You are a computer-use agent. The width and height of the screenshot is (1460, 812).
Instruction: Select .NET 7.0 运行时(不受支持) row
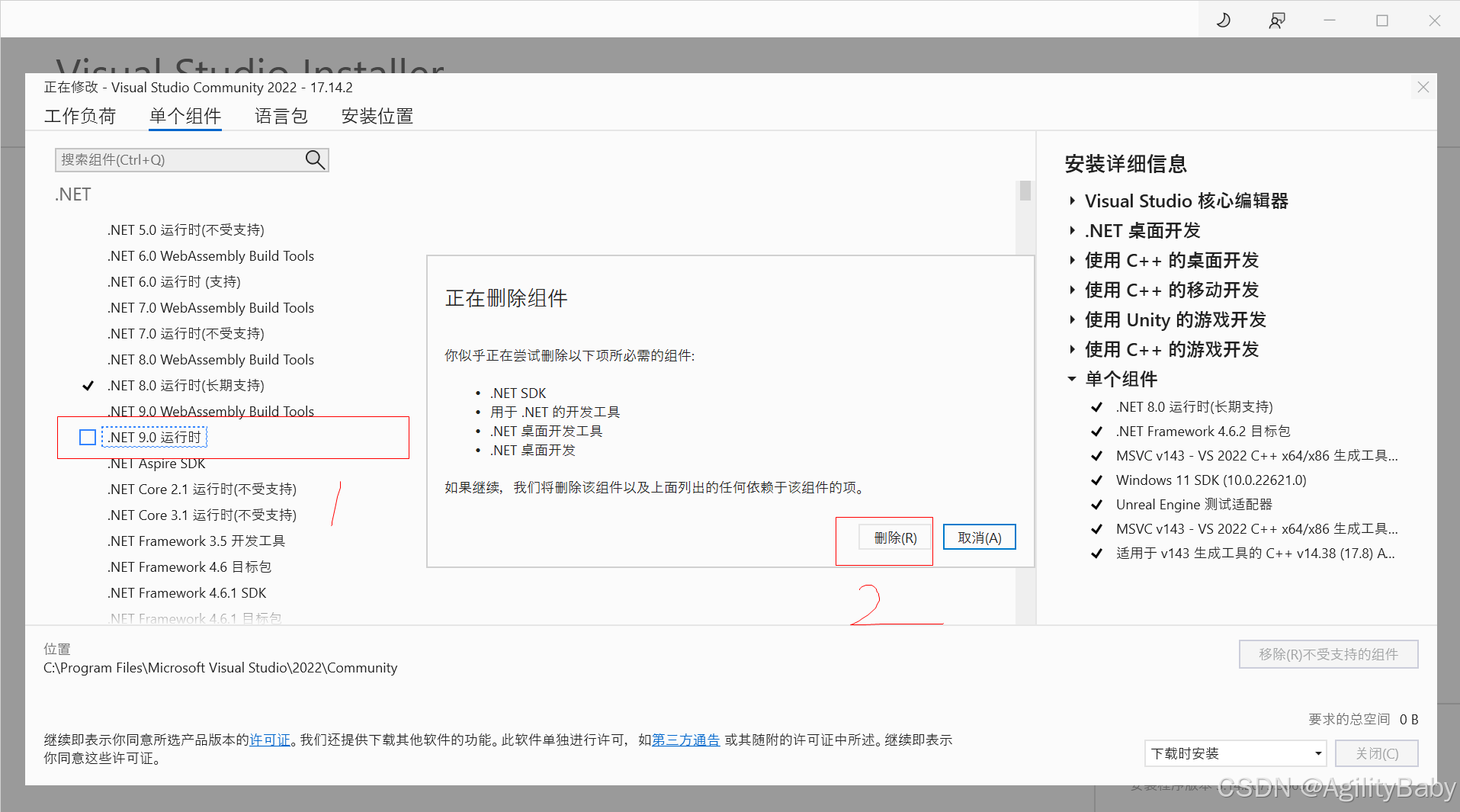pos(186,334)
